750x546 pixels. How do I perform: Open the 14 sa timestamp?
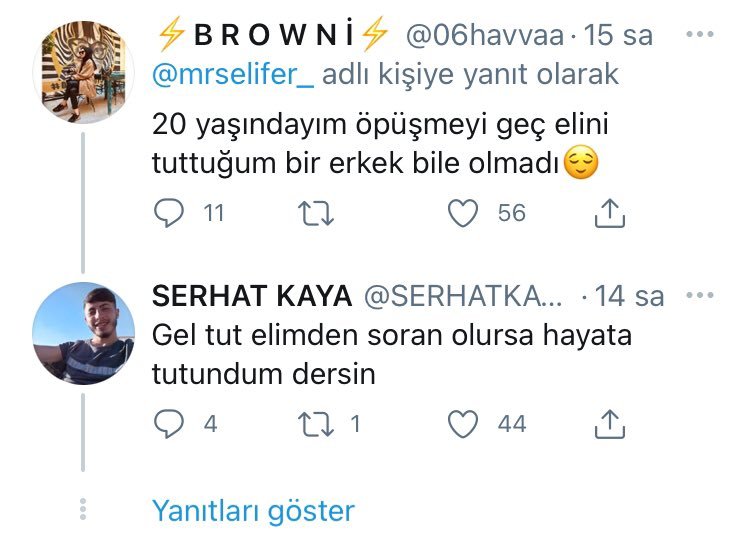coord(630,297)
